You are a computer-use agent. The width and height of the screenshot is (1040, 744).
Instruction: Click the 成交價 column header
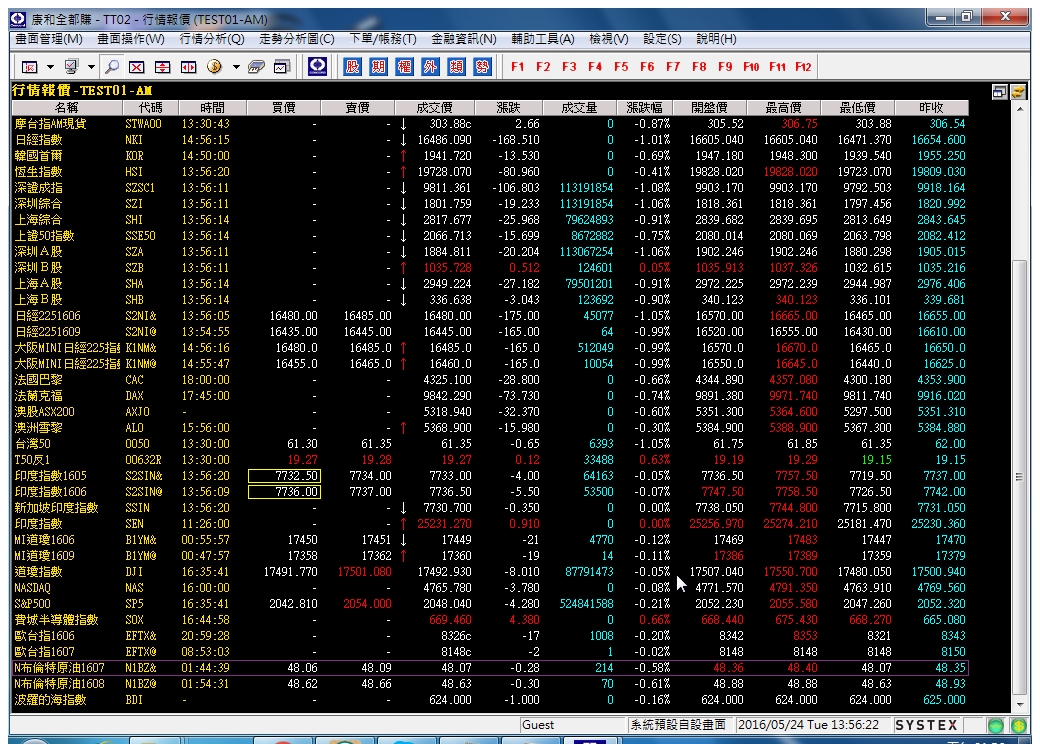pos(434,107)
